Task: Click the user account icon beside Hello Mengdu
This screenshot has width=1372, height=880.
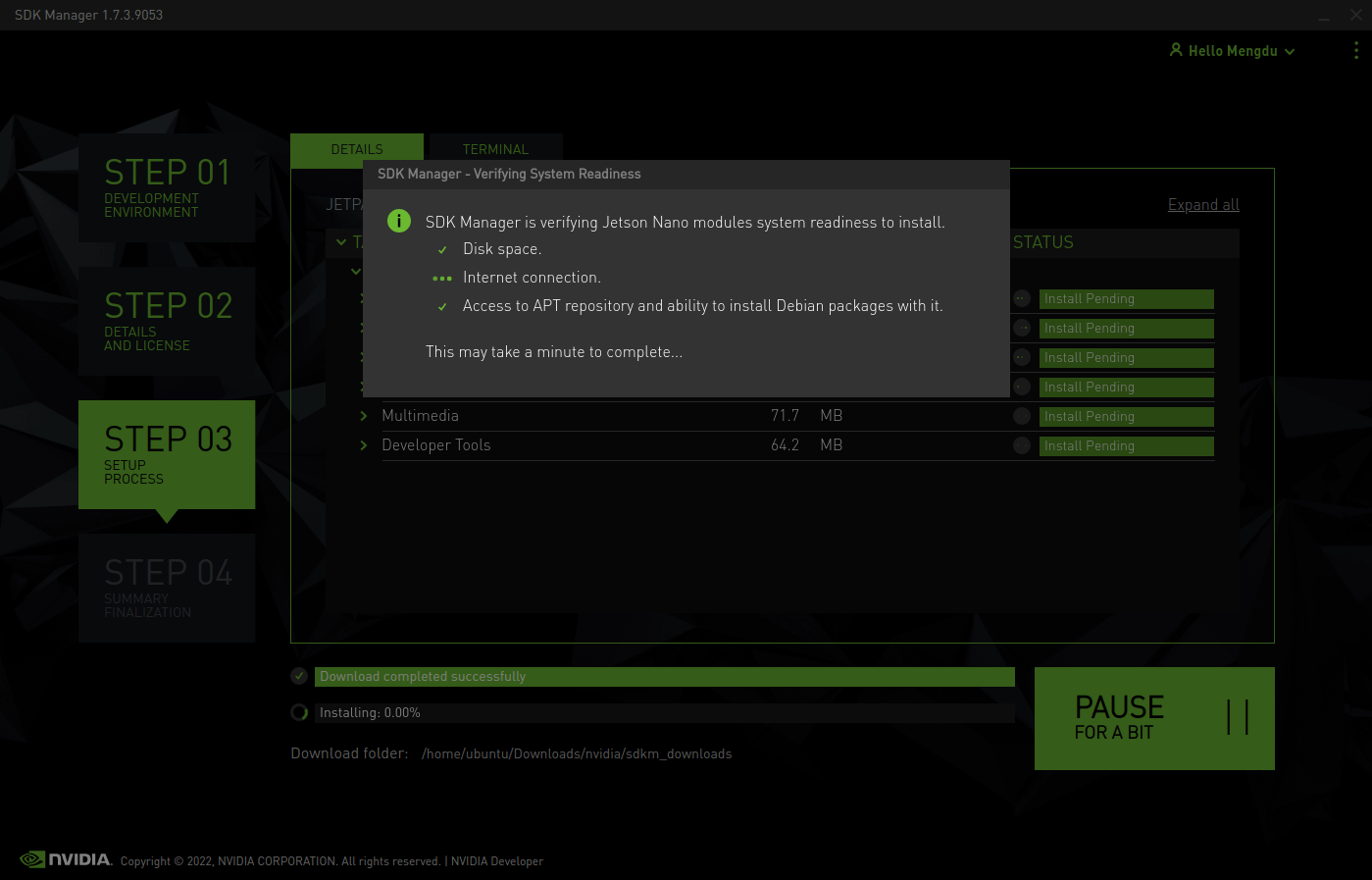Action: [1176, 49]
